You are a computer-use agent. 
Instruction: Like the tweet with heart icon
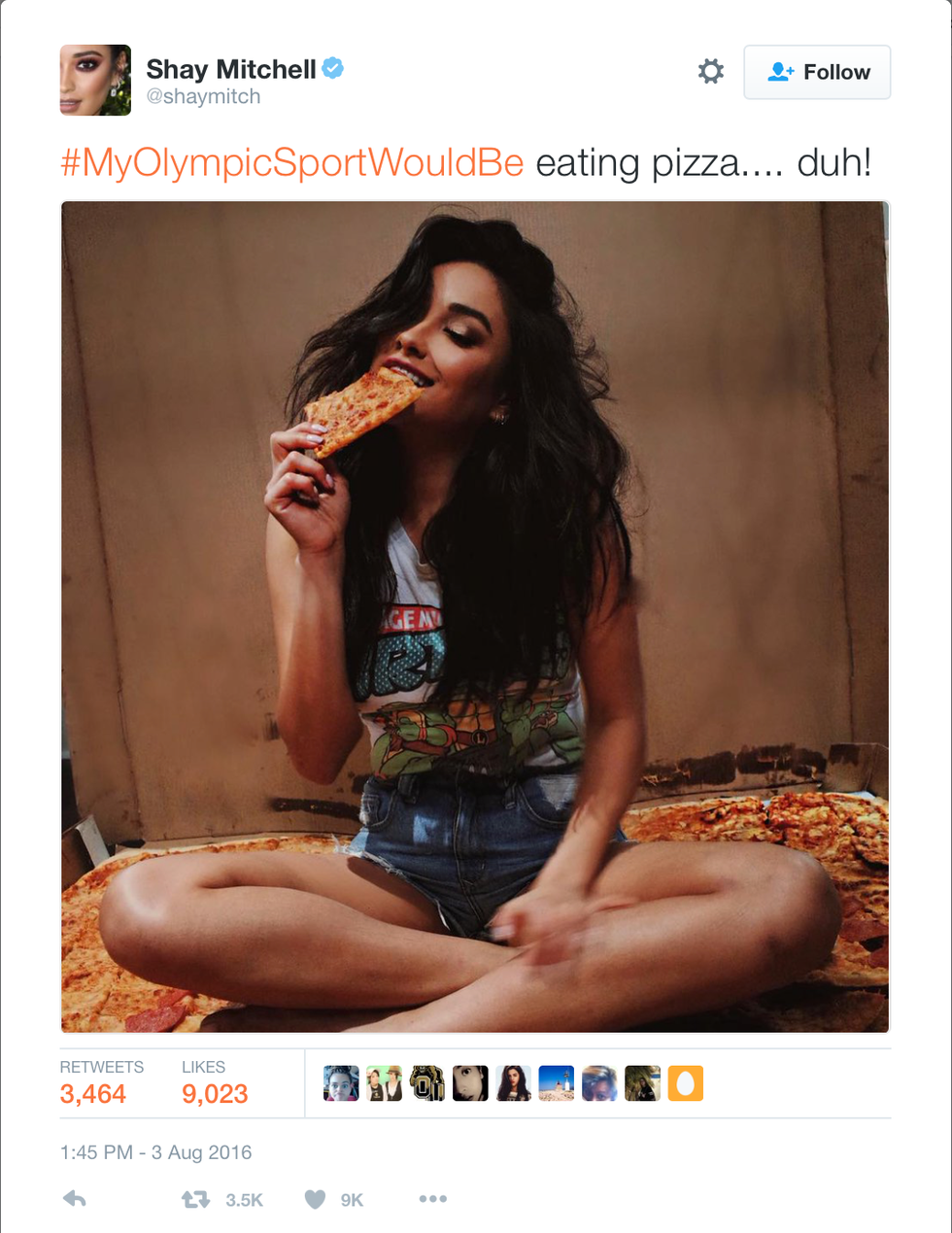click(x=315, y=1199)
